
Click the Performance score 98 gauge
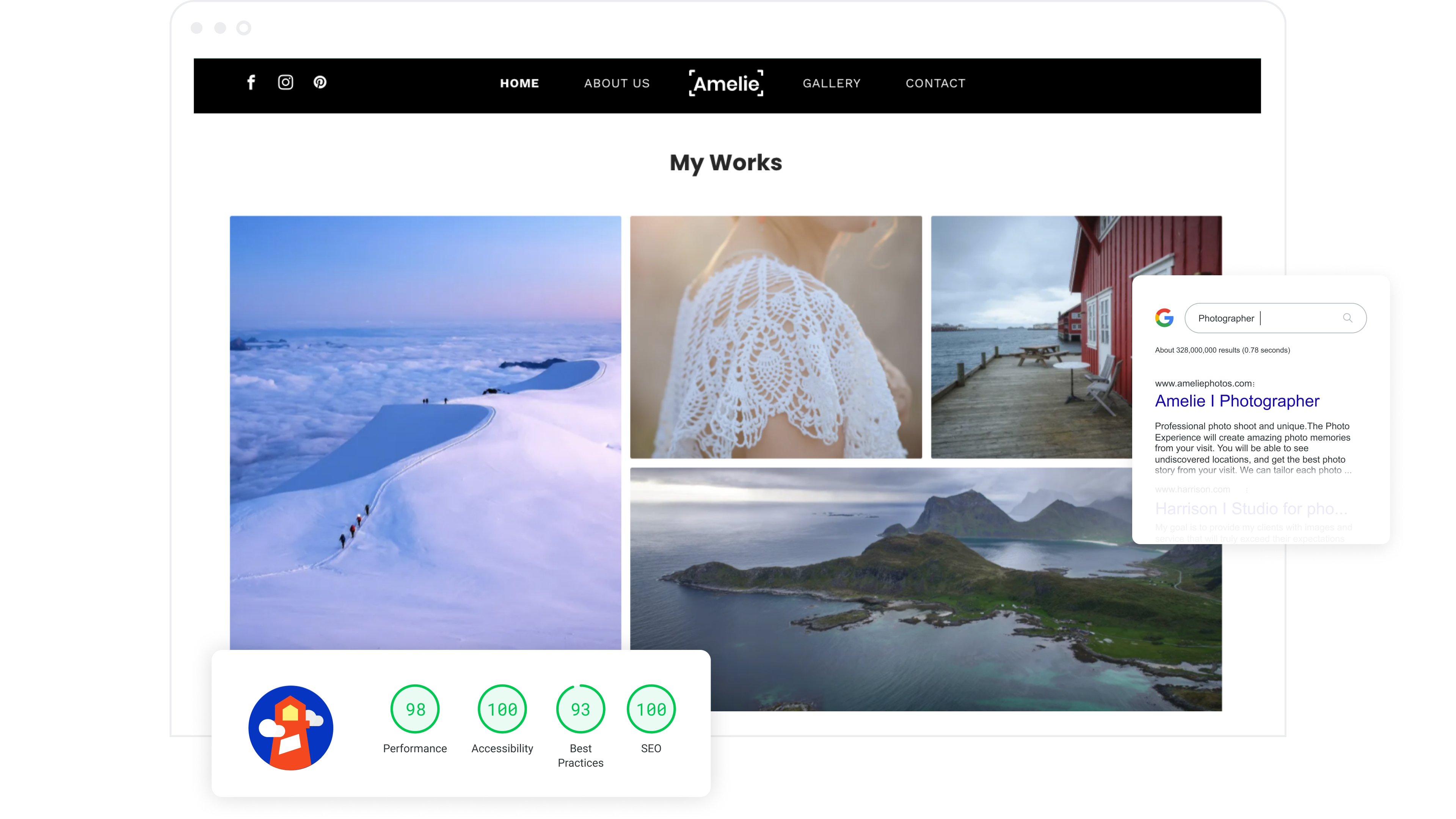click(415, 709)
